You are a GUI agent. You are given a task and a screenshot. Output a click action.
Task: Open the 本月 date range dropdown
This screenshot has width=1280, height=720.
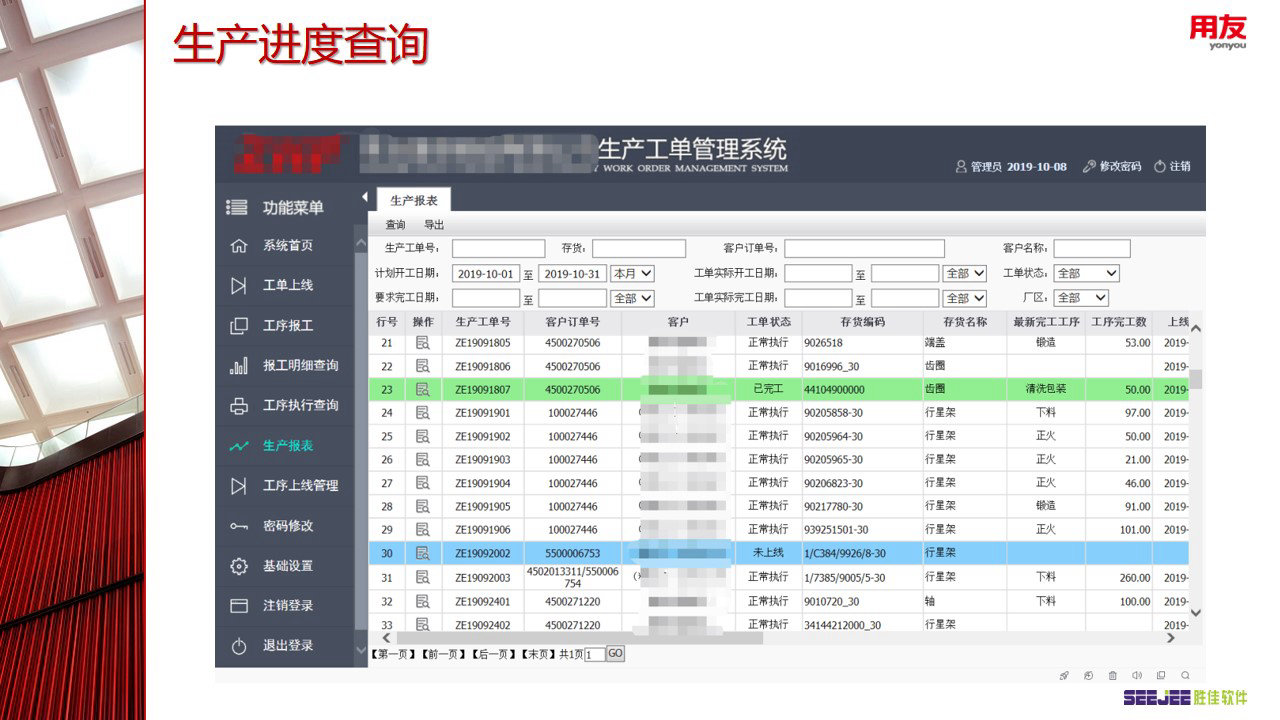(632, 273)
